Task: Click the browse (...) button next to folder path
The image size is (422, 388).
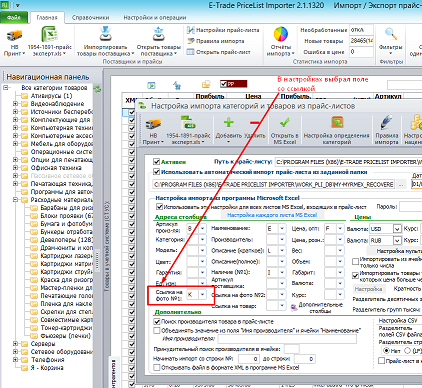Action: click(x=401, y=184)
